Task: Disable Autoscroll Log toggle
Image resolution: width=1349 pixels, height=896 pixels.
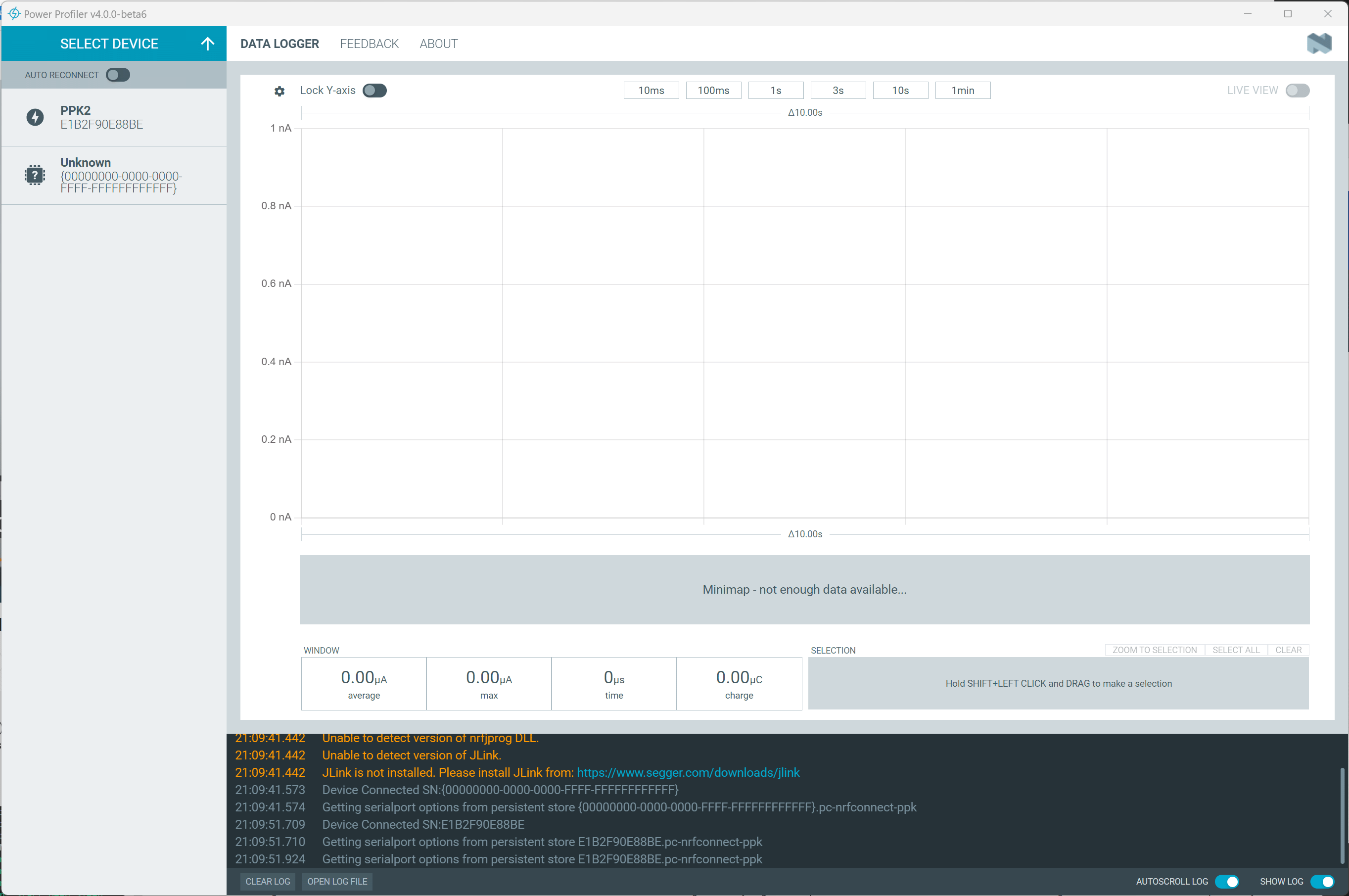Action: click(x=1226, y=881)
